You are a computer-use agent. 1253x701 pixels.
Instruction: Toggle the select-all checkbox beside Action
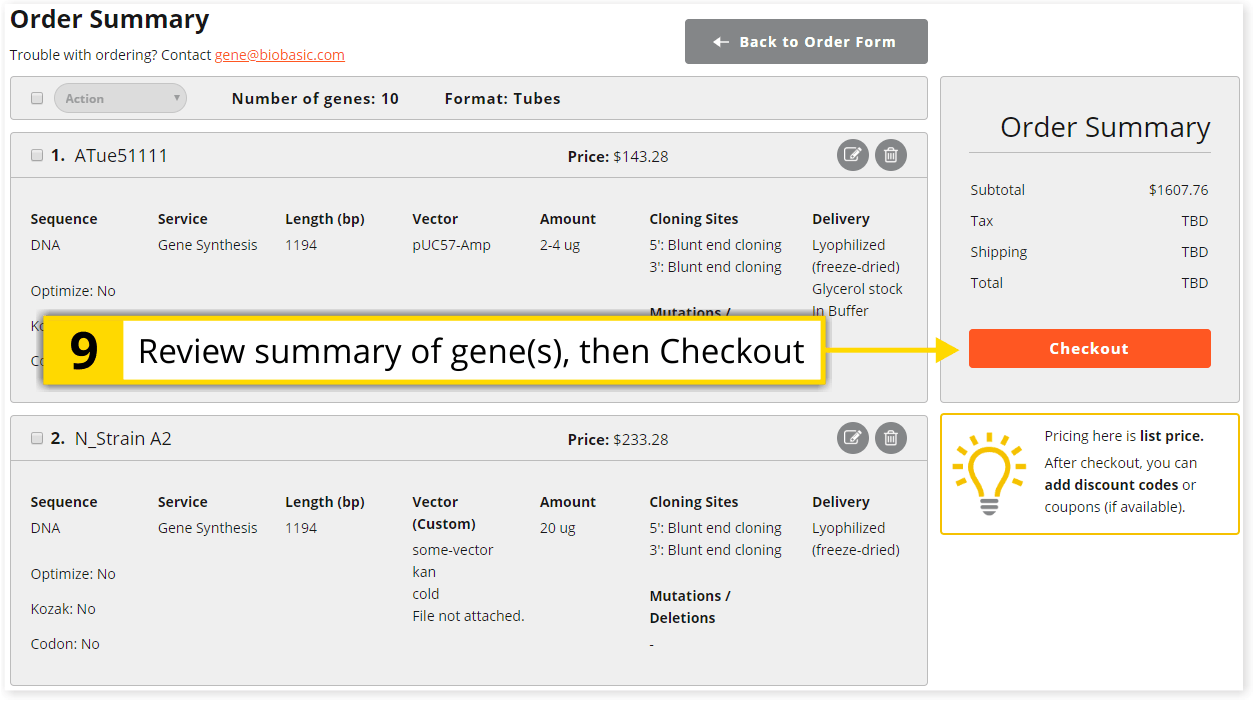point(37,98)
